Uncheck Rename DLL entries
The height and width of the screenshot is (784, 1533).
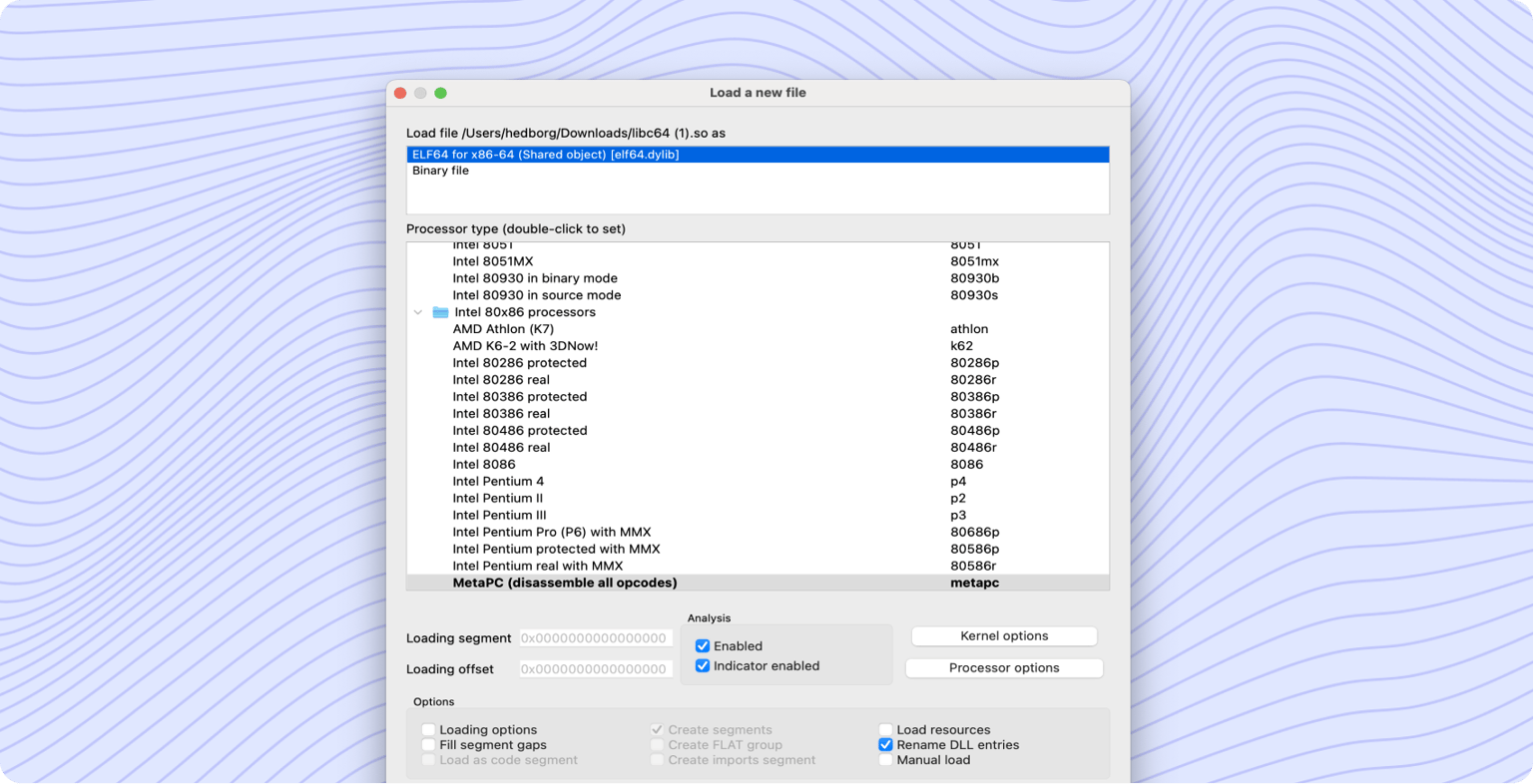click(x=885, y=744)
